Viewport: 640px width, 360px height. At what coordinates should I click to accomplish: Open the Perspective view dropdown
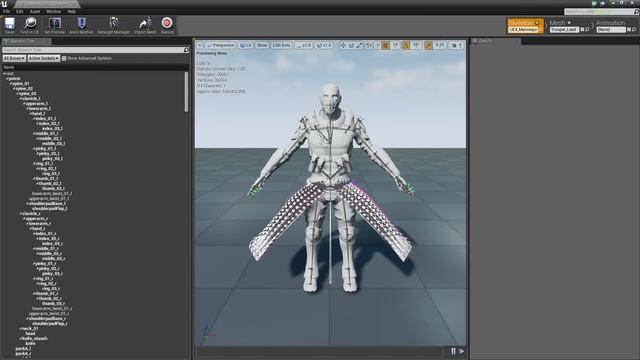pos(220,45)
